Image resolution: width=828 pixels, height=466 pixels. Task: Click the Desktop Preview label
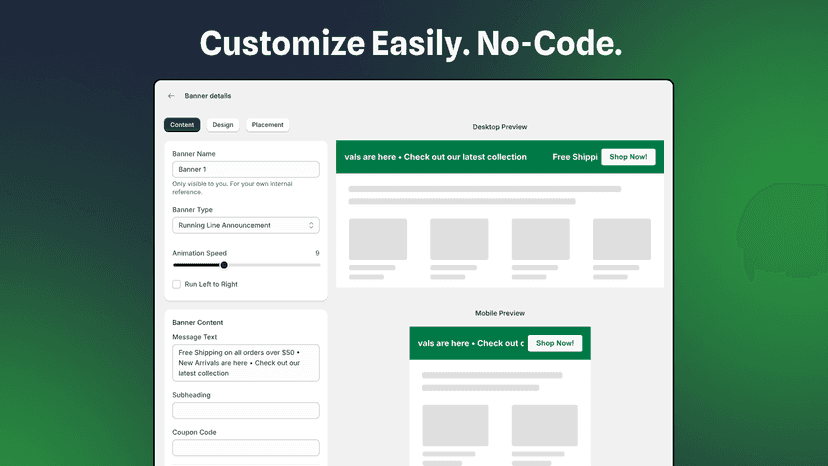500,127
